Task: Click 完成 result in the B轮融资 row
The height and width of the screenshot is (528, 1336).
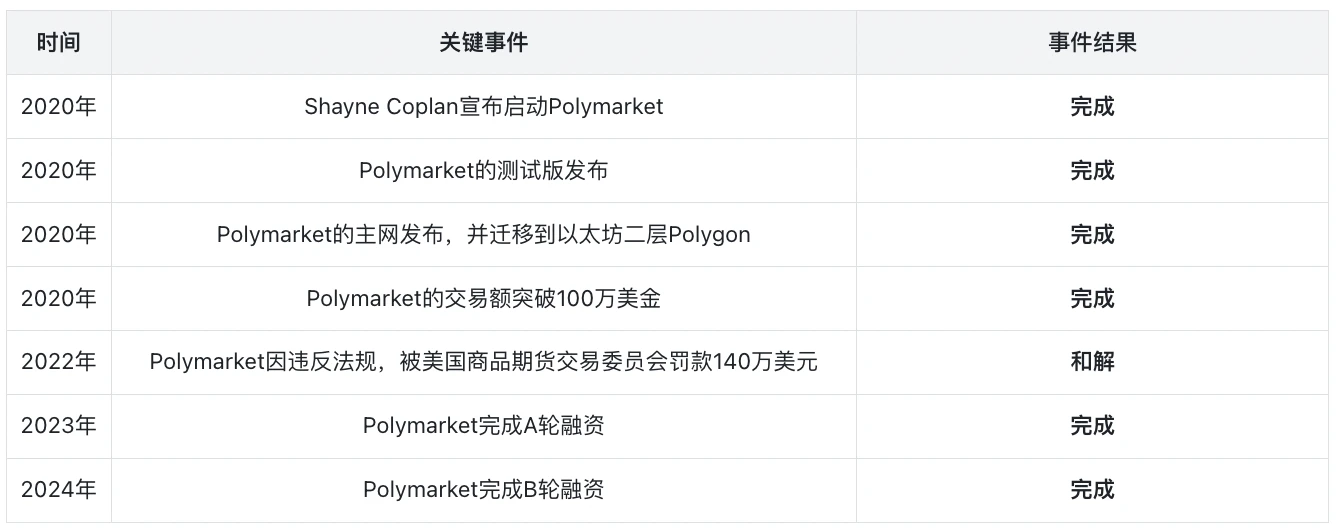Action: (1092, 490)
